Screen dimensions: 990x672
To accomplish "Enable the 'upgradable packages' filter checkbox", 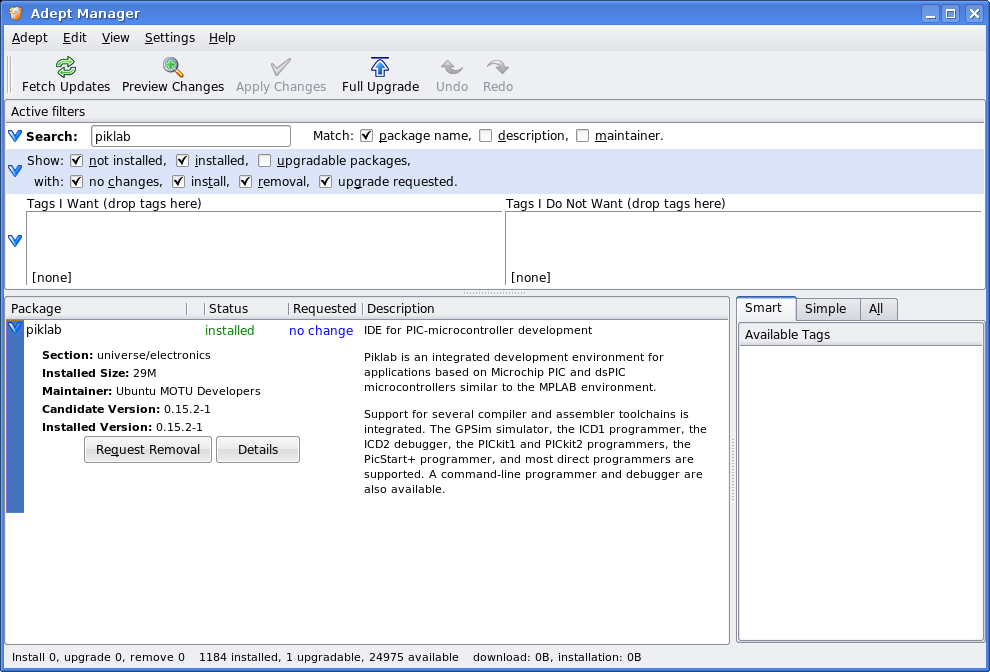I will click(x=264, y=160).
